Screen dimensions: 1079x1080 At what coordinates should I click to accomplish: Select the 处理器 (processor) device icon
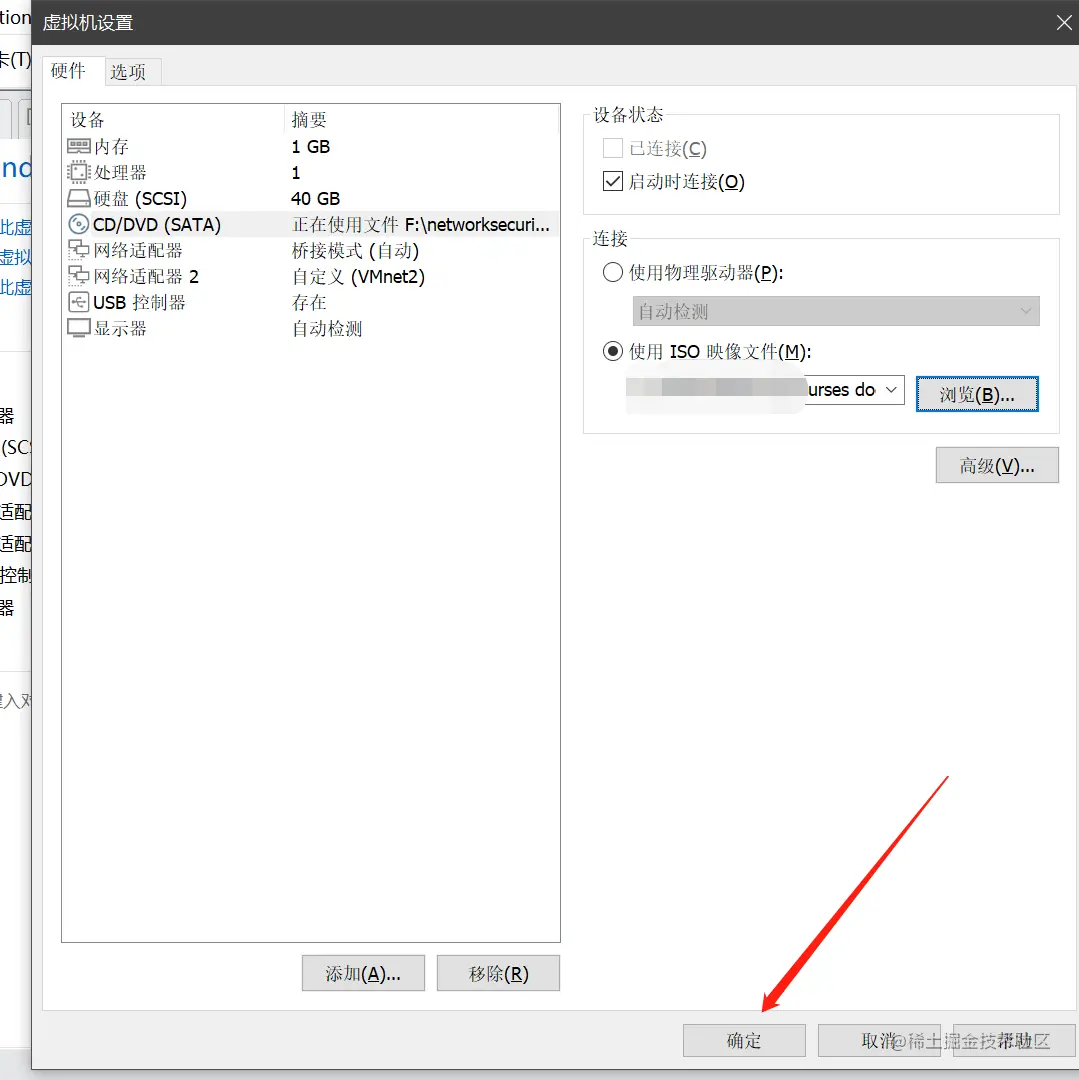[x=78, y=172]
